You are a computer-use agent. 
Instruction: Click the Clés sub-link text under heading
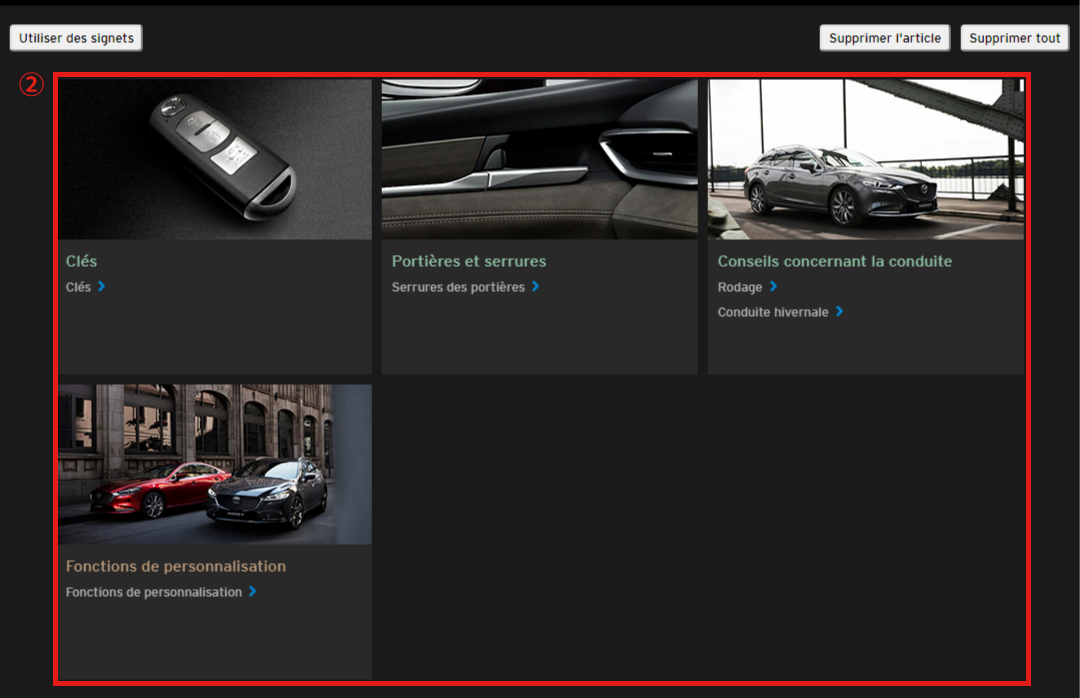[78, 287]
